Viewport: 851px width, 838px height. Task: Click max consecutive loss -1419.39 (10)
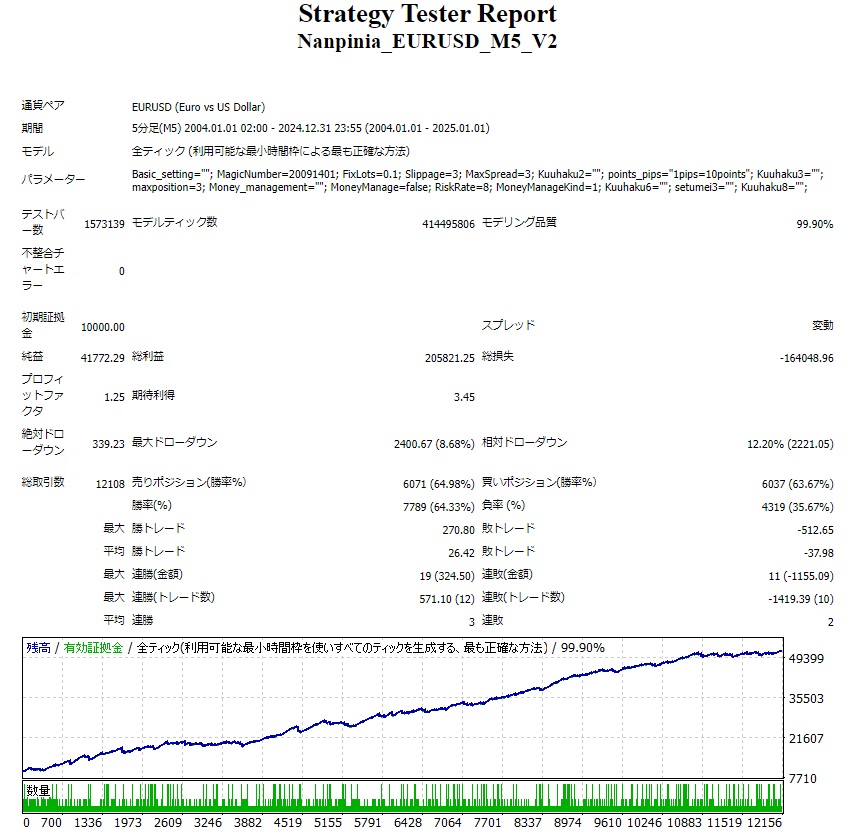click(x=801, y=599)
